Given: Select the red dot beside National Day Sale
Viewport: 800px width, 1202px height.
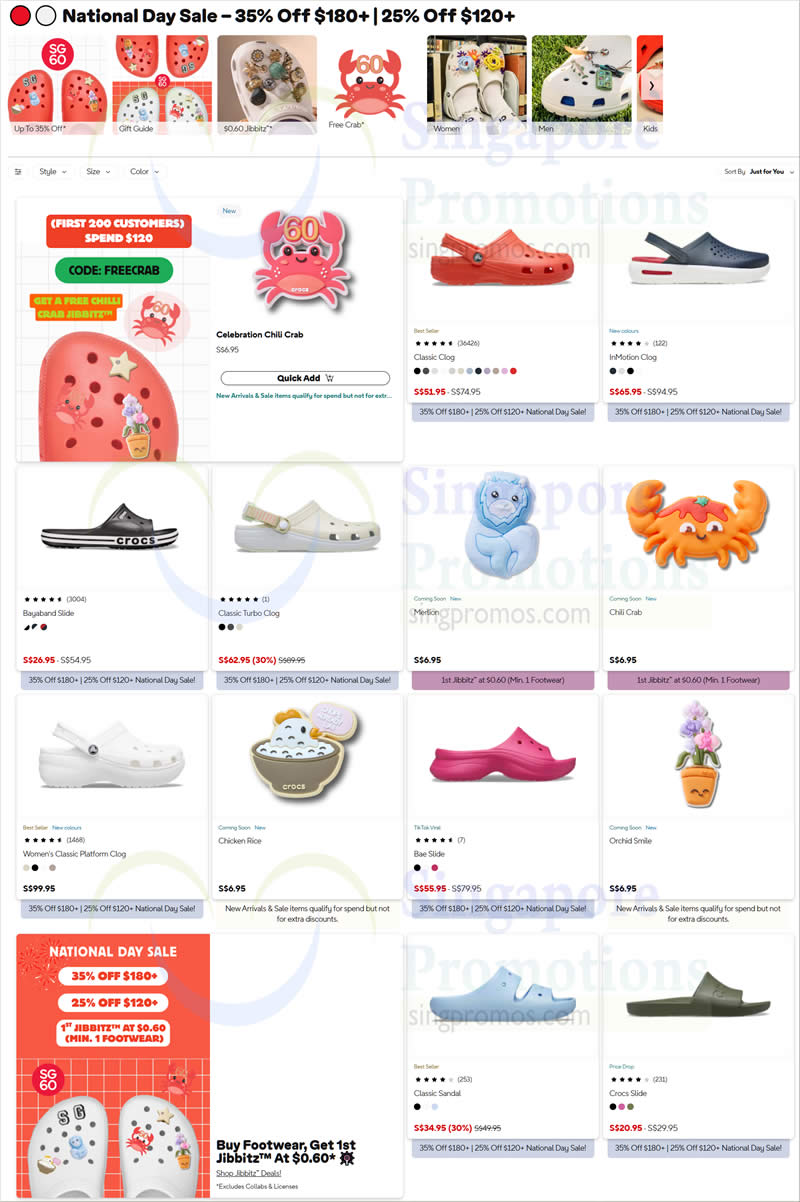Looking at the screenshot, I should (20, 16).
